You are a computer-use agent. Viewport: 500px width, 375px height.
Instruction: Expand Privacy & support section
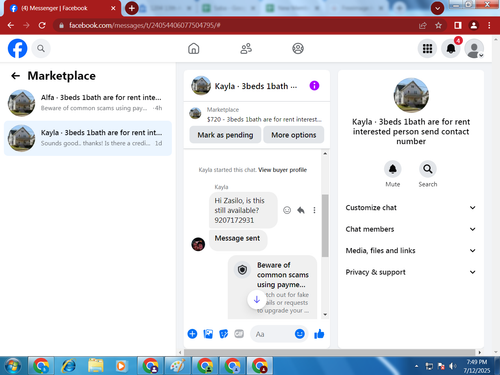coord(411,272)
